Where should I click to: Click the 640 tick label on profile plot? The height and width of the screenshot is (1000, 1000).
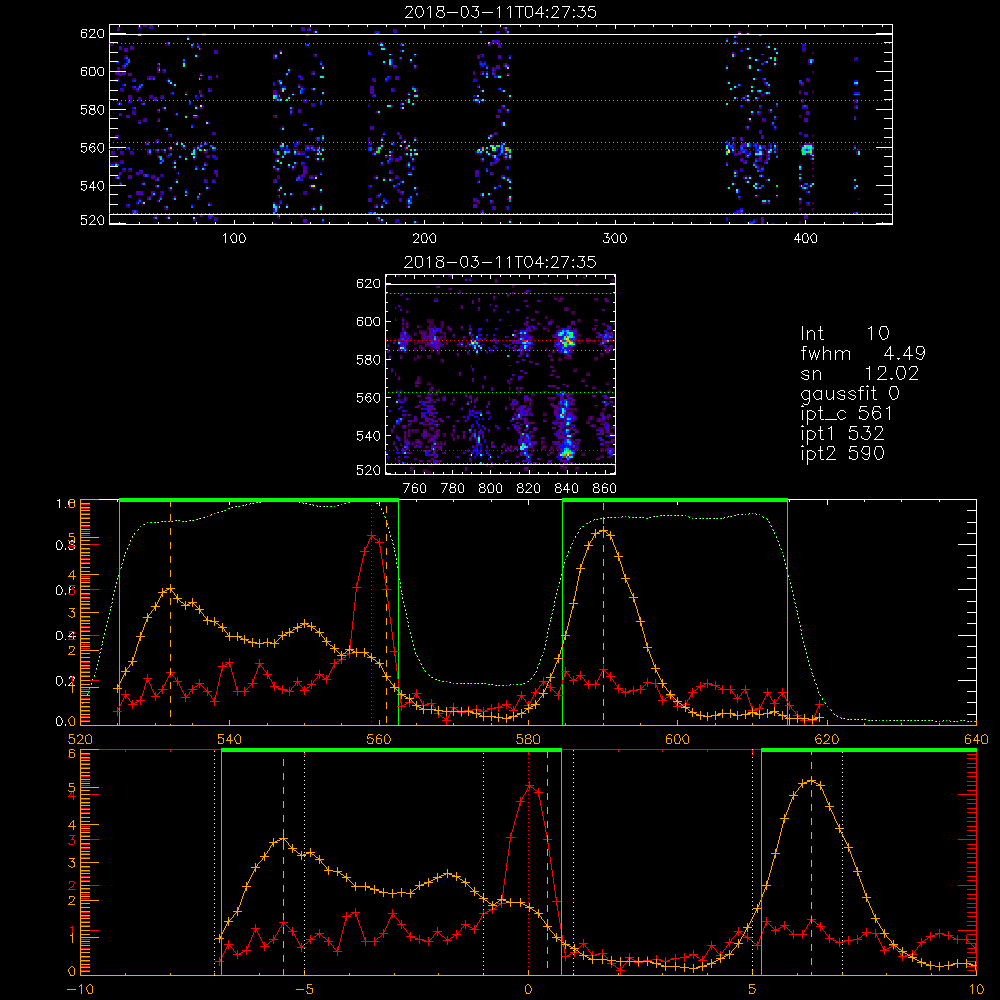976,739
